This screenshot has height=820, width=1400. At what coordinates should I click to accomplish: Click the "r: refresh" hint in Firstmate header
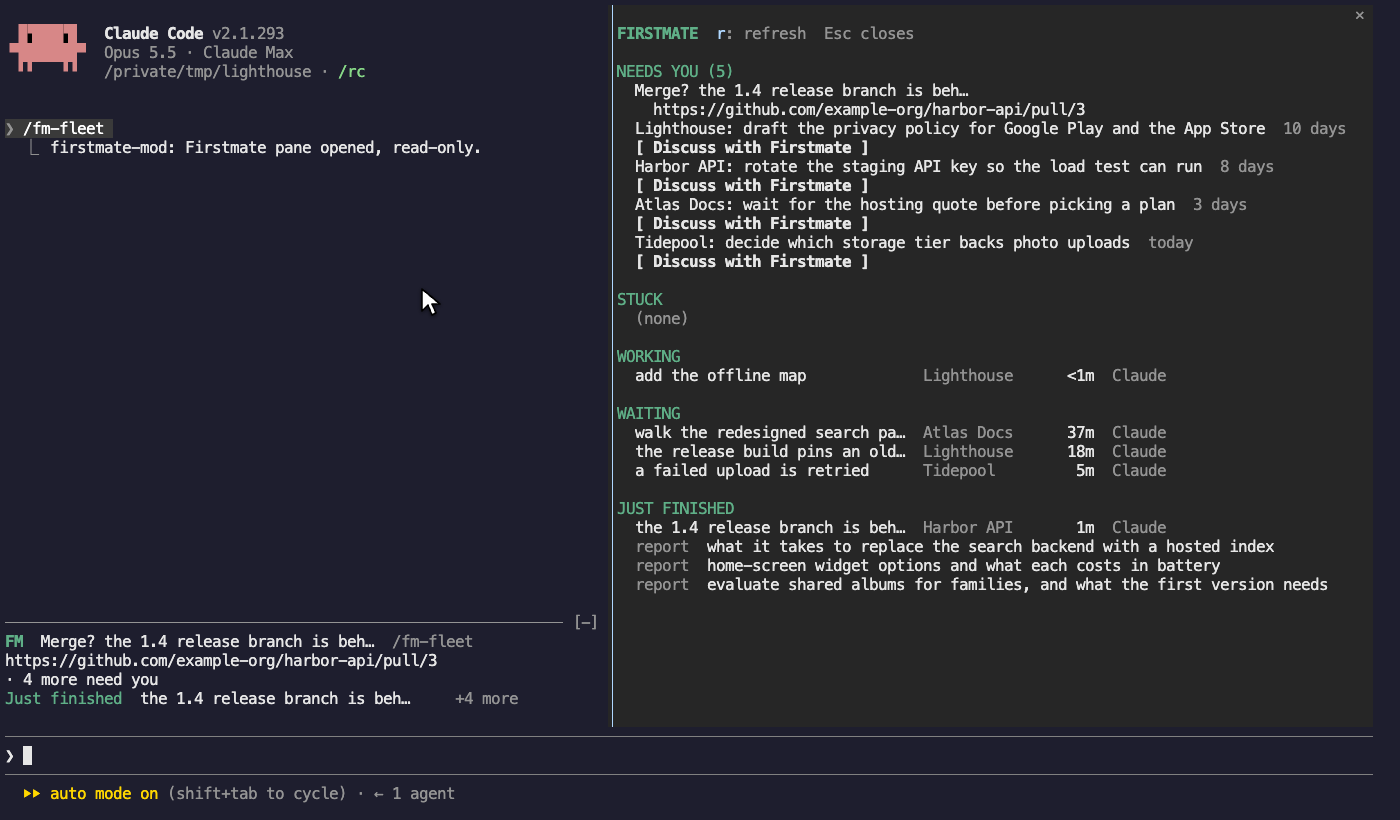pos(761,33)
